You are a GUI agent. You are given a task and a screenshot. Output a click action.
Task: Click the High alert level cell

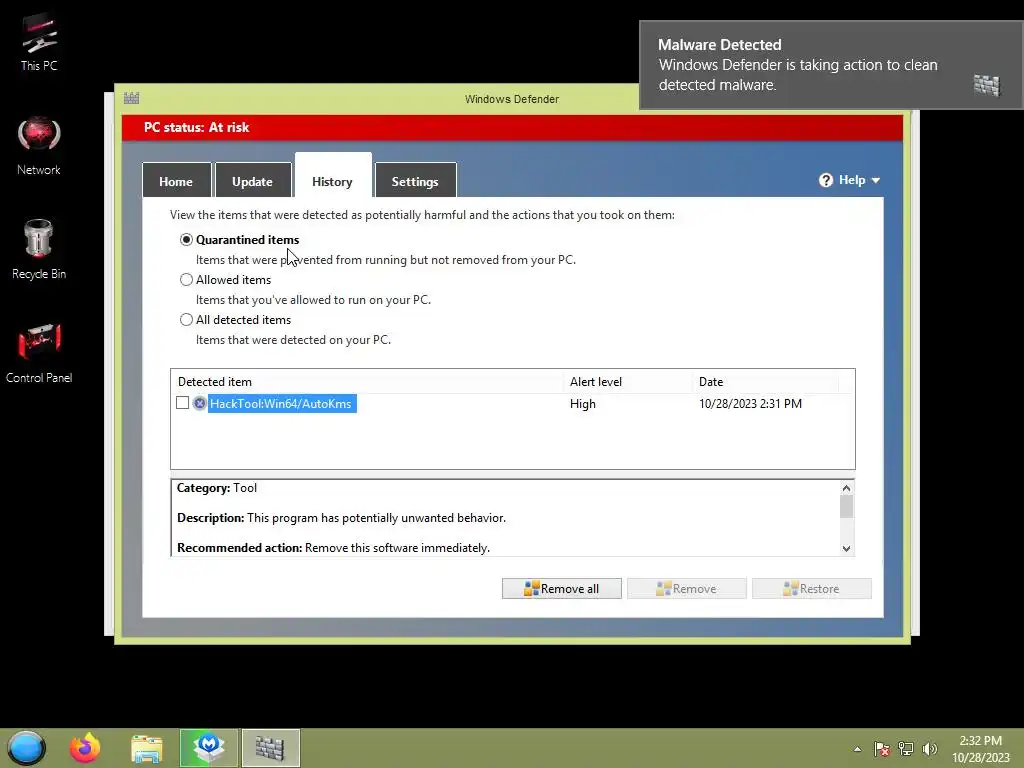[583, 404]
